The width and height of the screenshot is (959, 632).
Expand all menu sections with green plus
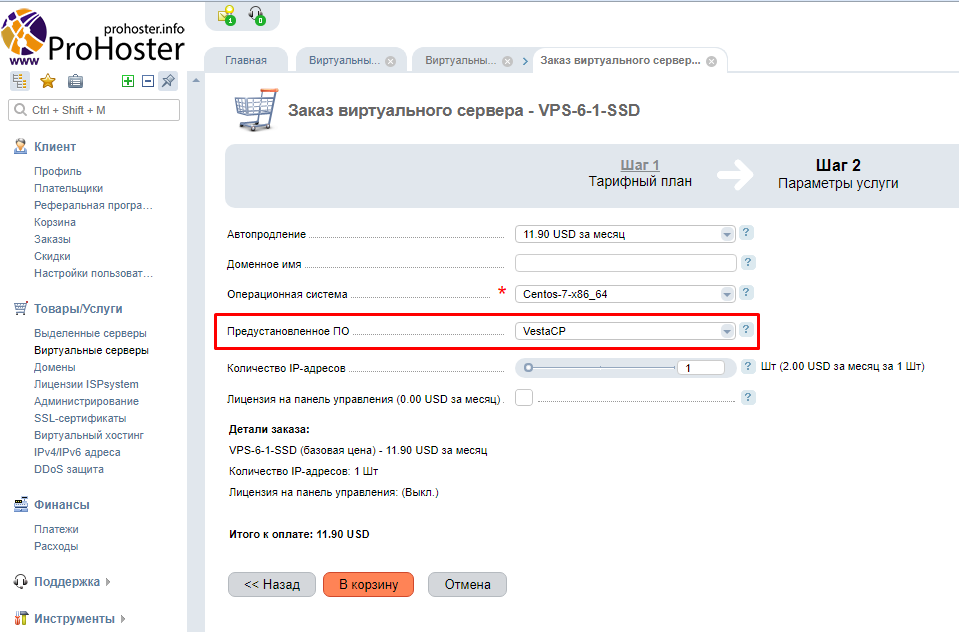[128, 81]
